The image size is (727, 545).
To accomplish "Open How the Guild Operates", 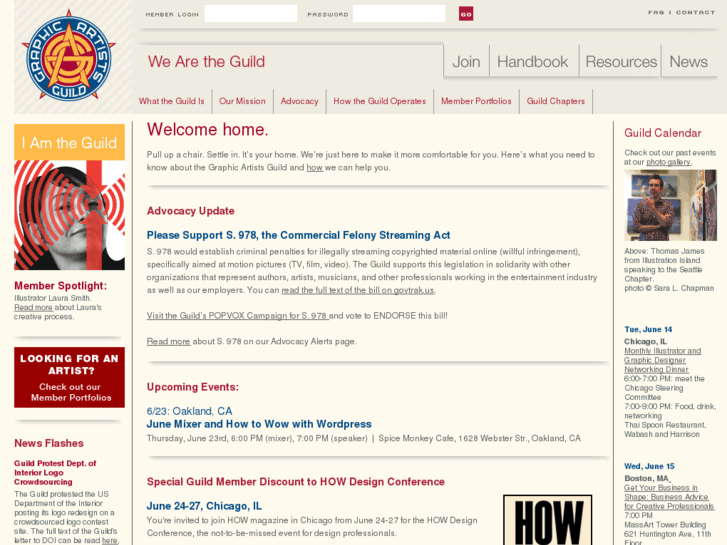I will (379, 101).
